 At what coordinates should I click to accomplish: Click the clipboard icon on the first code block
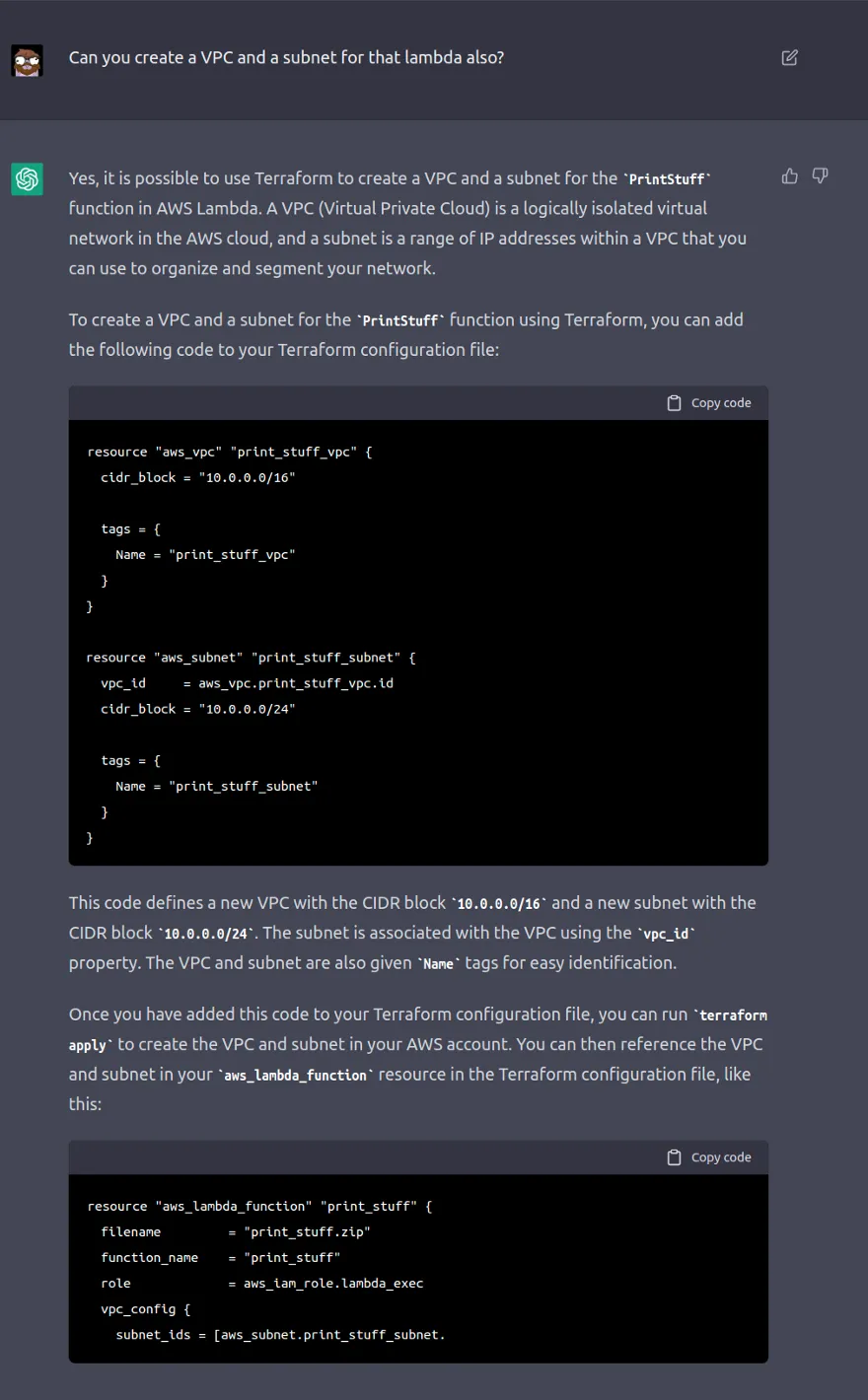tap(674, 402)
